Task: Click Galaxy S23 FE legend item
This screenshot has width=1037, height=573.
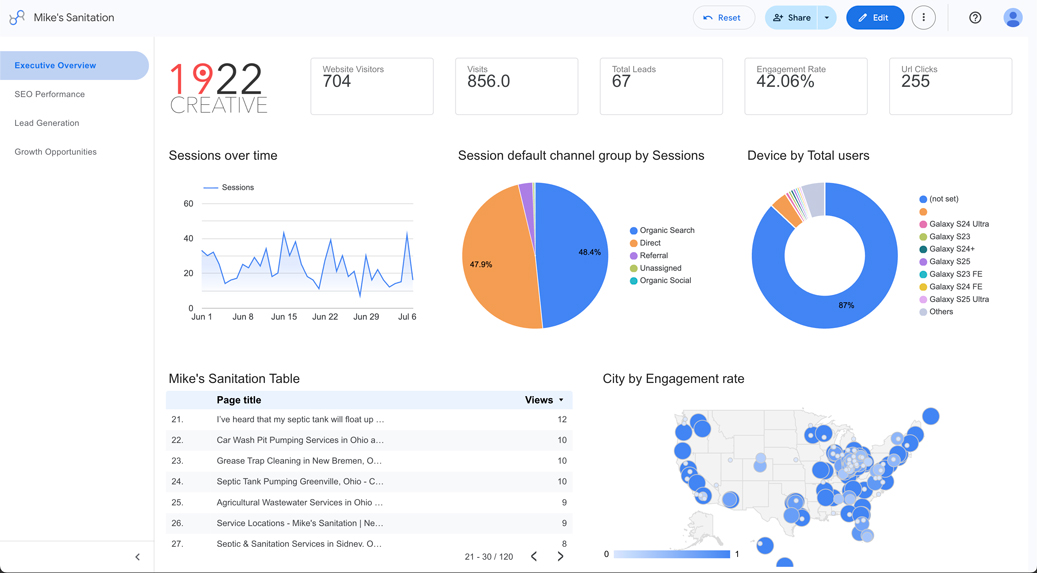Action: pyautogui.click(x=951, y=275)
